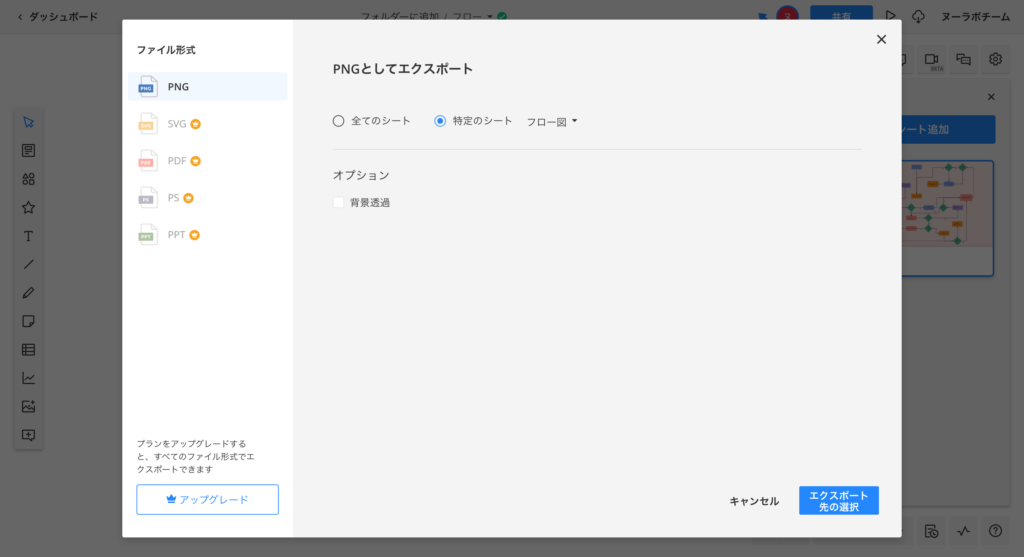Select the Text tool in the sidebar
1024x557 pixels.
click(29, 236)
